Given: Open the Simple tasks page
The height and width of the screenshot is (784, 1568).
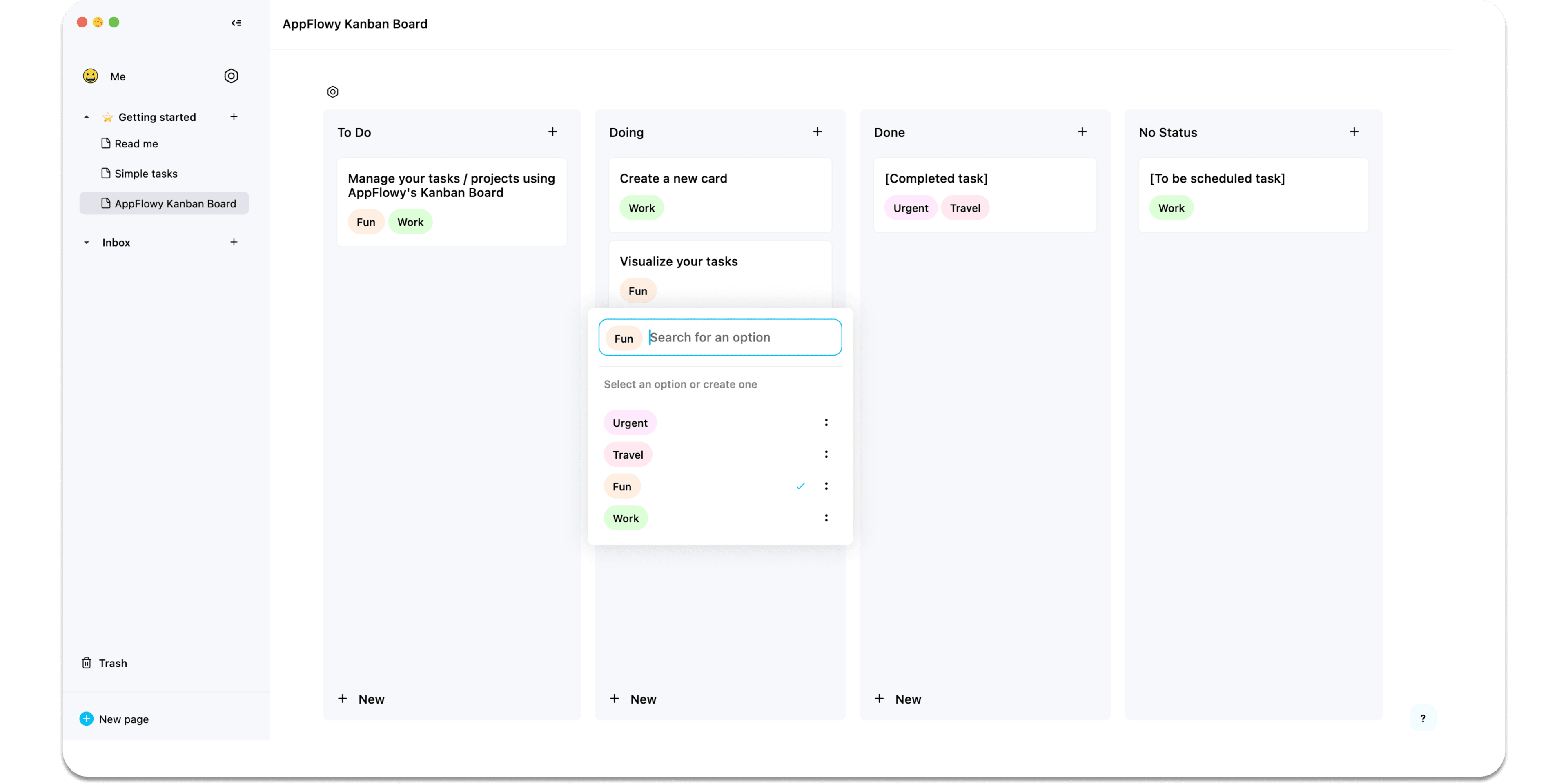Looking at the screenshot, I should click(x=145, y=173).
